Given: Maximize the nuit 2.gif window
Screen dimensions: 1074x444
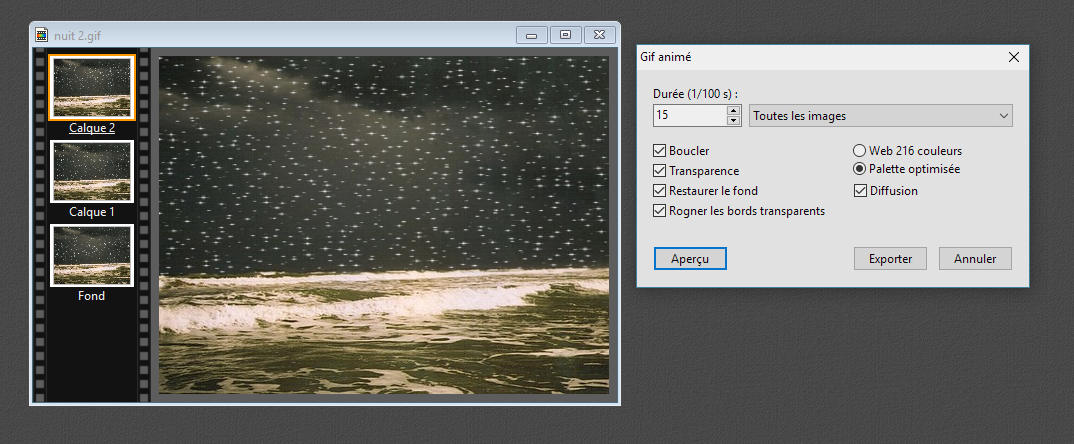Looking at the screenshot, I should pyautogui.click(x=565, y=35).
